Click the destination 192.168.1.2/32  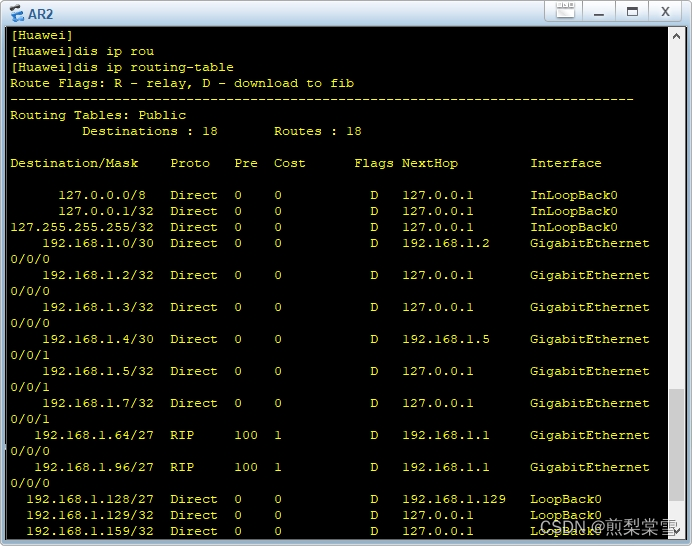(x=98, y=275)
